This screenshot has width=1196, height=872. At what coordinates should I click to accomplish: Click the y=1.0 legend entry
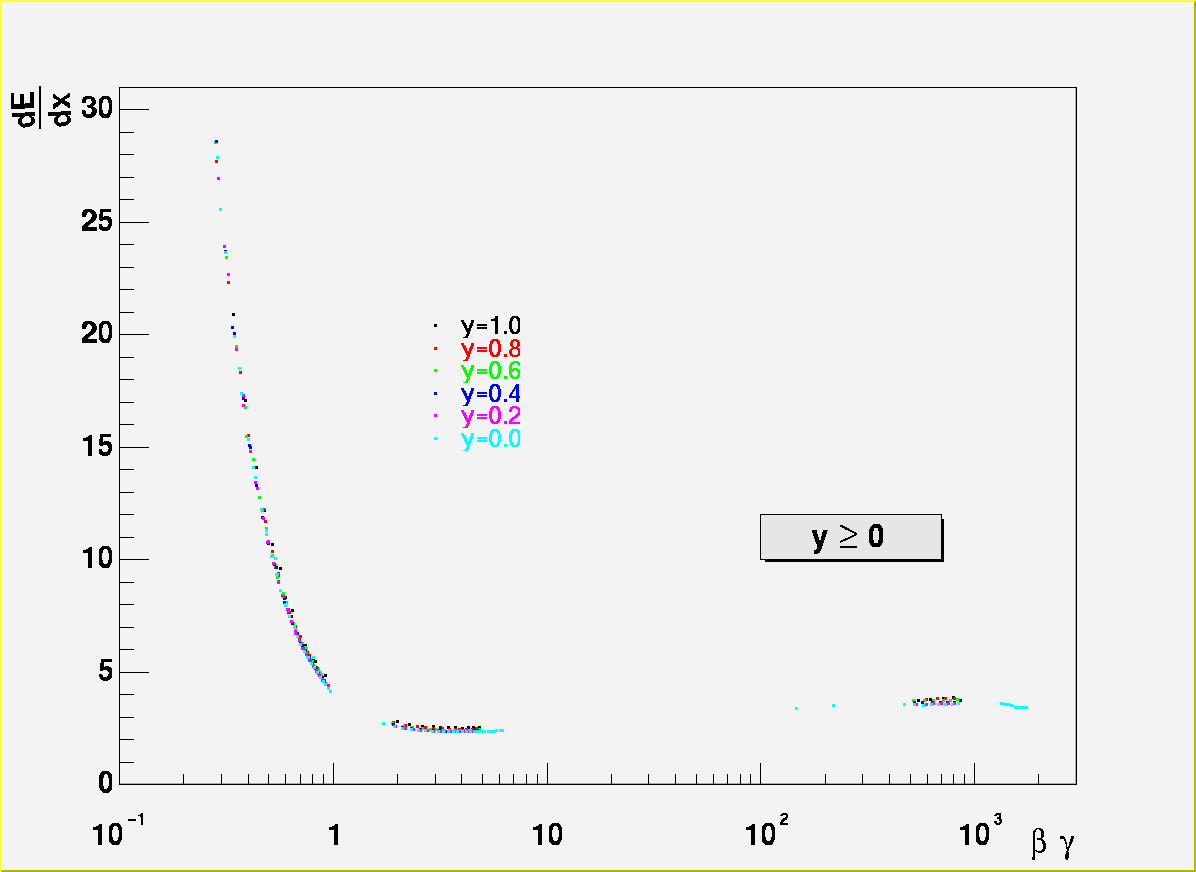(x=489, y=326)
